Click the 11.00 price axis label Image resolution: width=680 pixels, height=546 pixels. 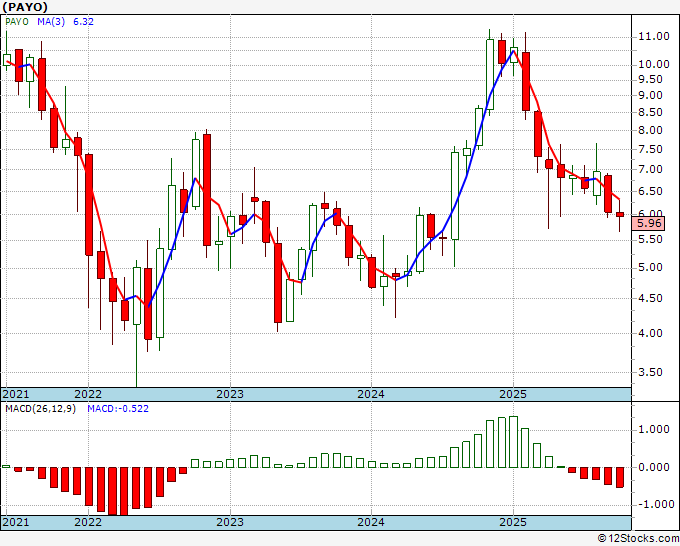(x=654, y=36)
